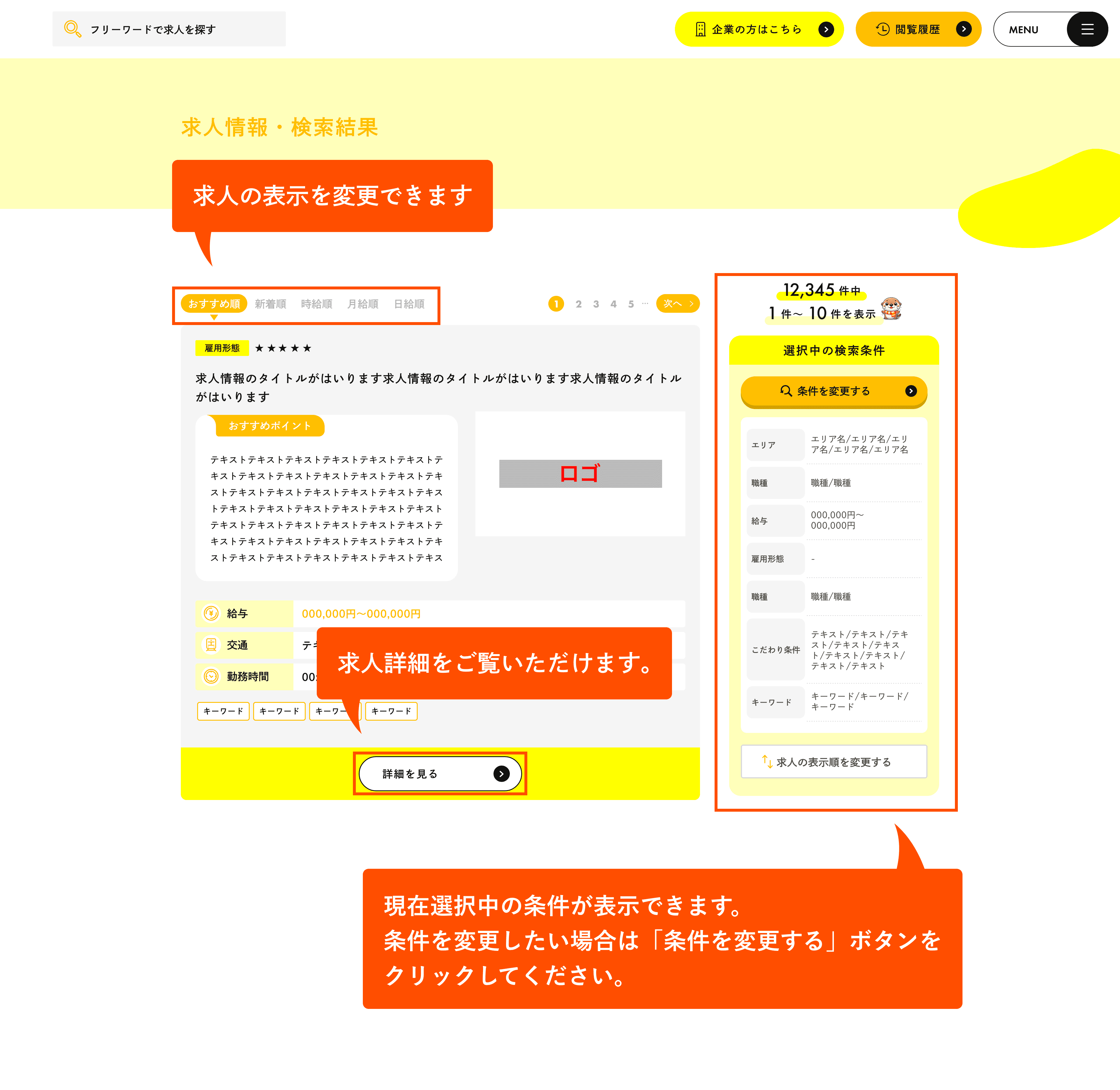Switch to the おすすめ順 tab

coord(214,303)
